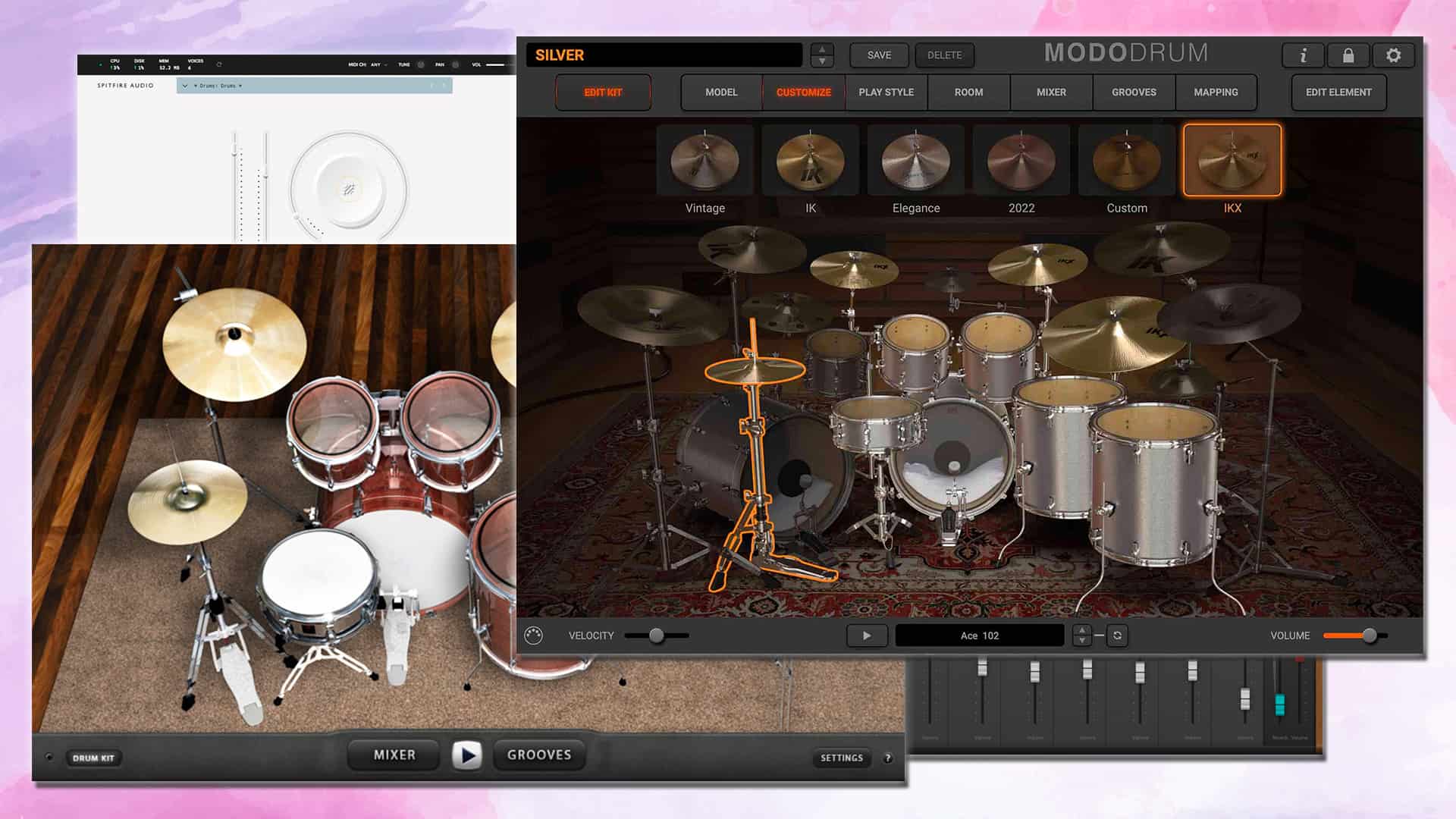
Task: Switch to the MAPPING tab
Action: point(1216,93)
